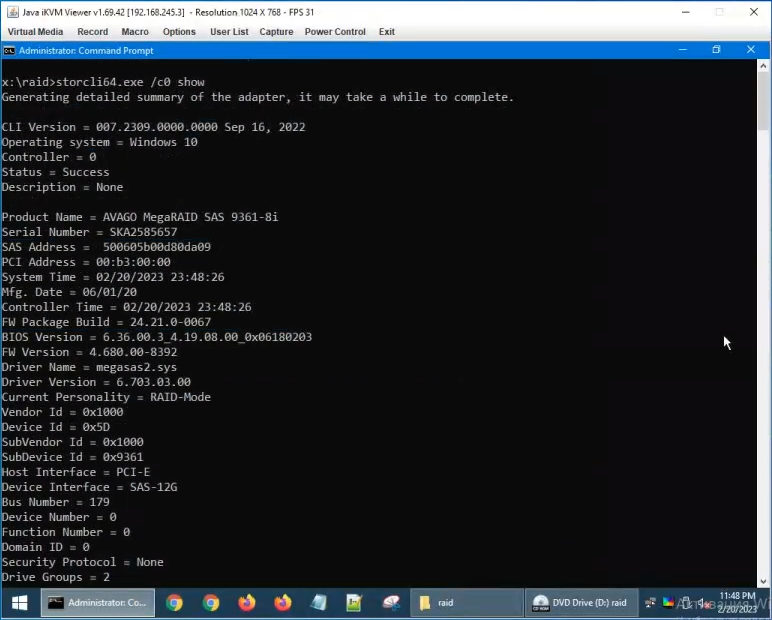This screenshot has width=772, height=620.
Task: Maximize the Command Prompt window
Action: (x=716, y=50)
